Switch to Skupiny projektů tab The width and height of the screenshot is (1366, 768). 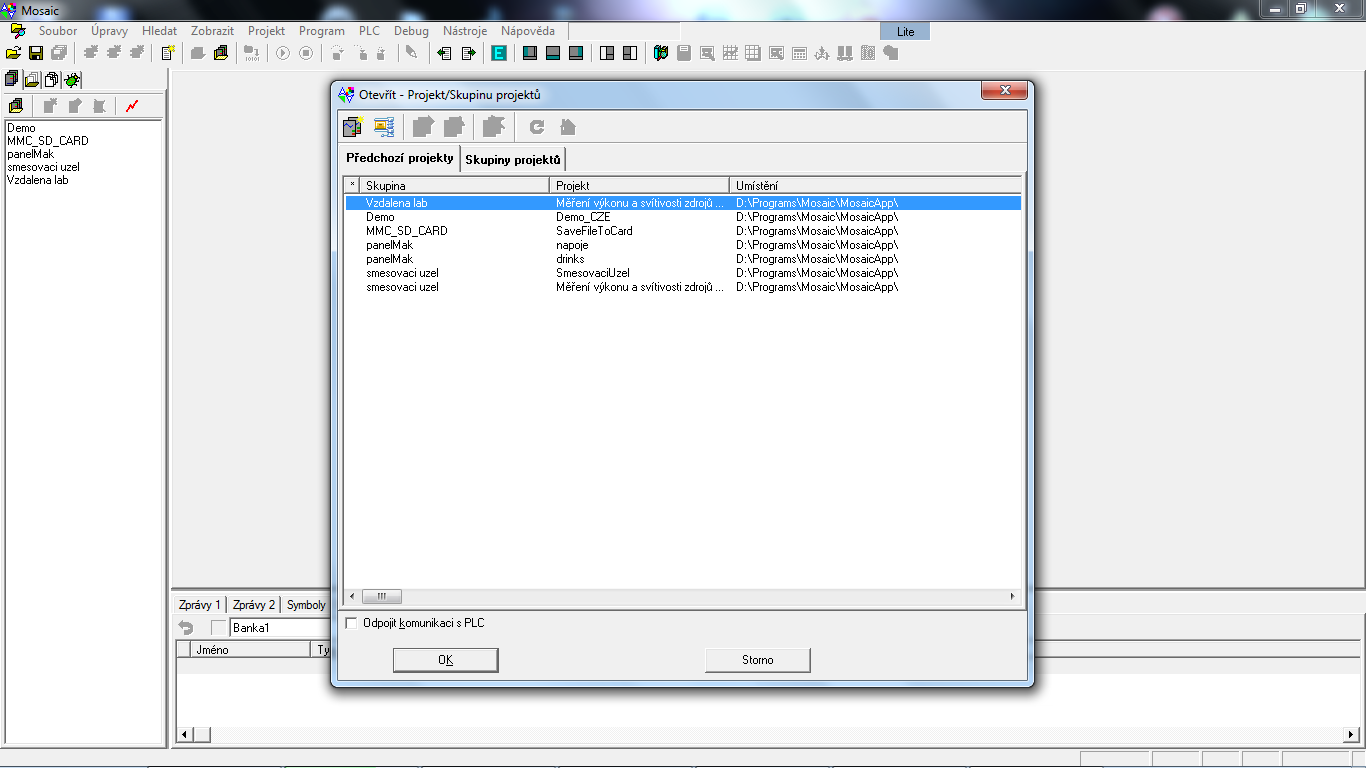point(513,159)
